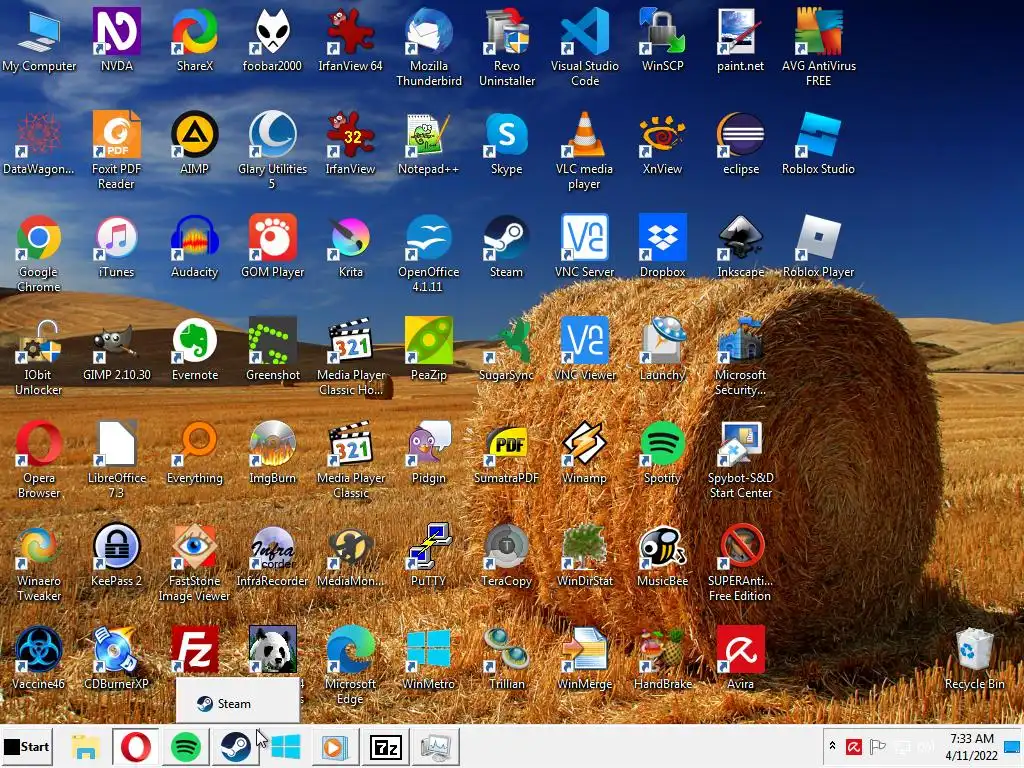The image size is (1024, 768).
Task: Open AVG AntiVirus FREE icon
Action: [818, 47]
